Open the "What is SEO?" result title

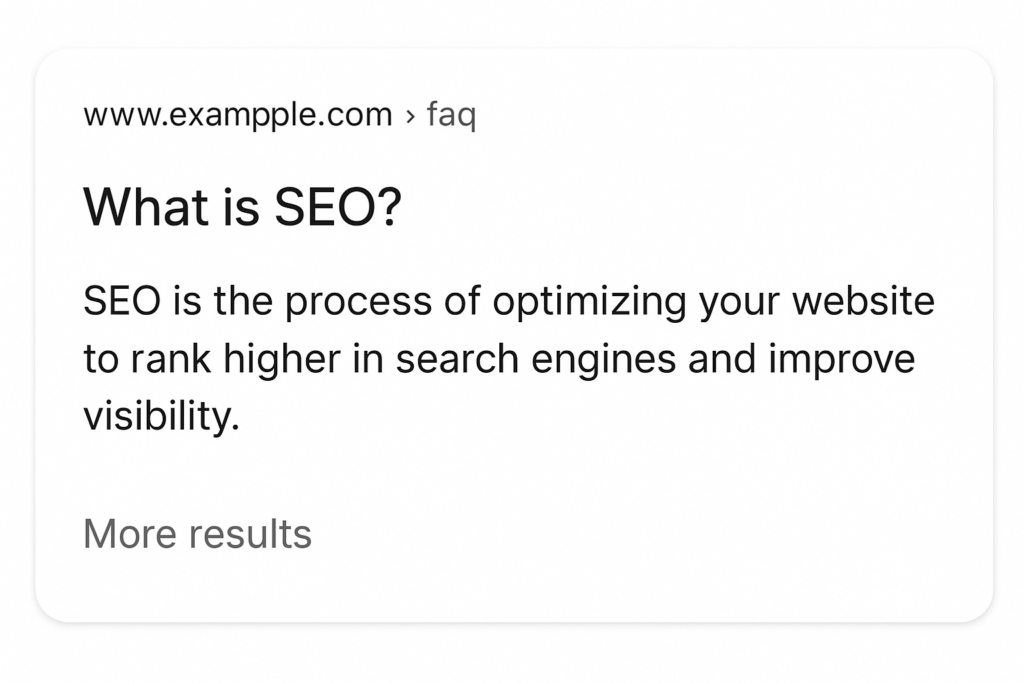[x=242, y=207]
